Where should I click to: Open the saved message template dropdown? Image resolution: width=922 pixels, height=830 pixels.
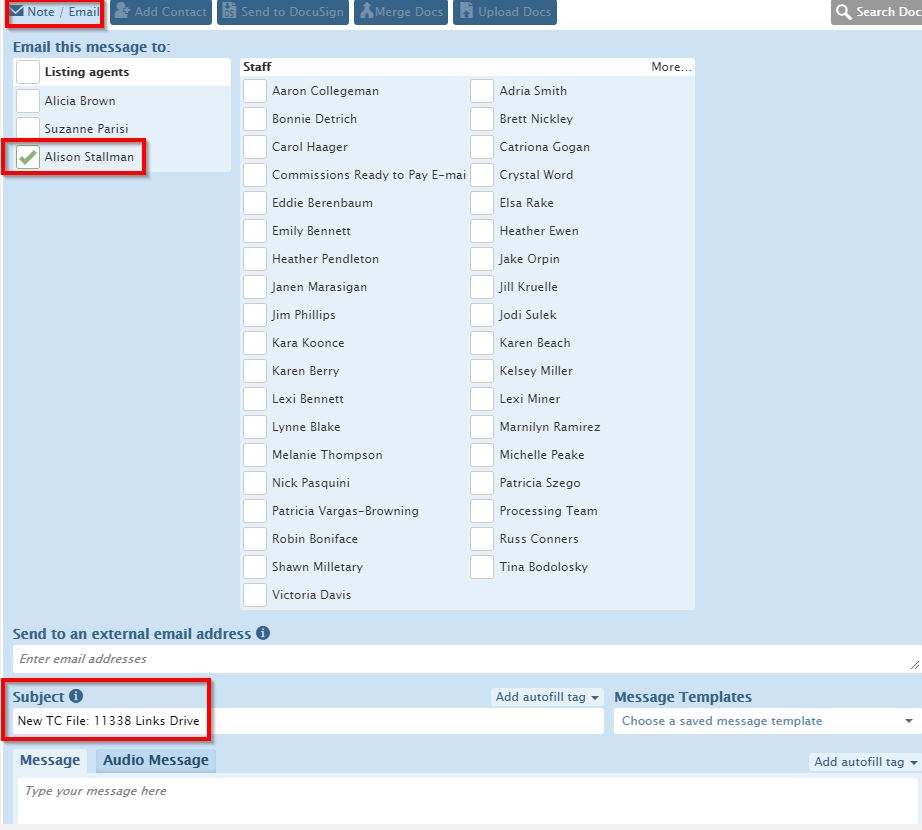pos(767,721)
